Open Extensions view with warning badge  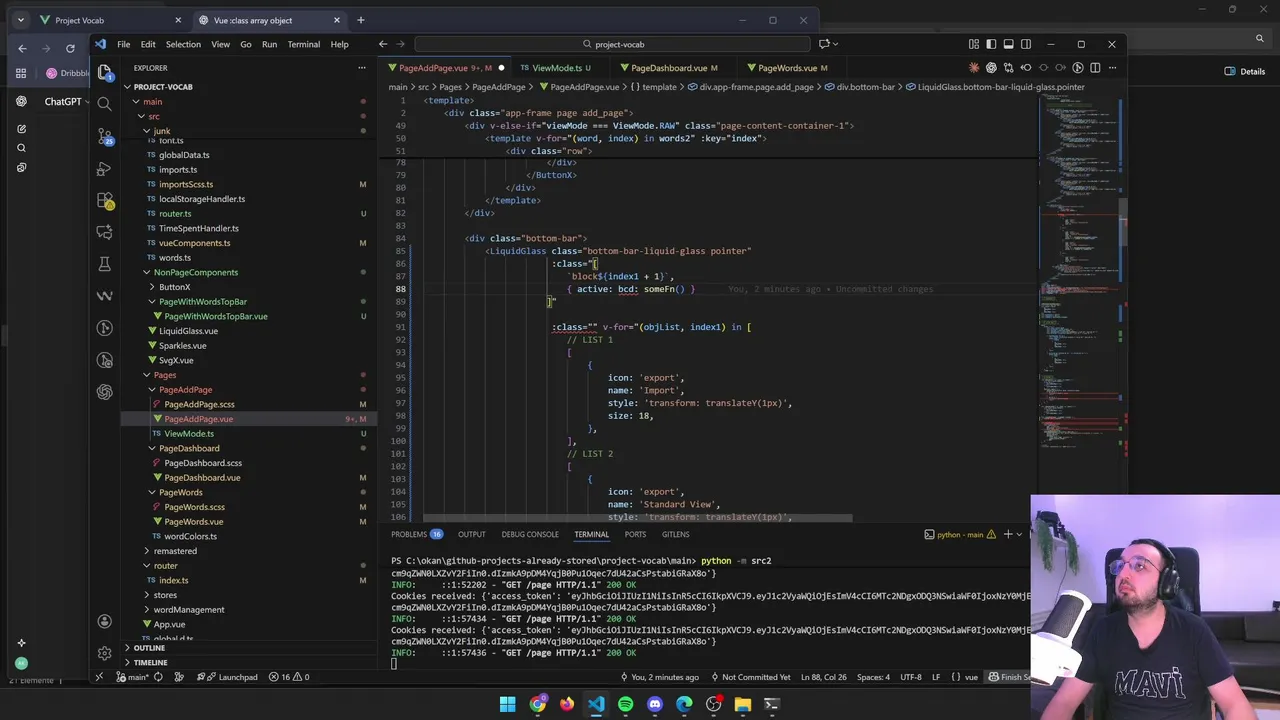point(104,200)
